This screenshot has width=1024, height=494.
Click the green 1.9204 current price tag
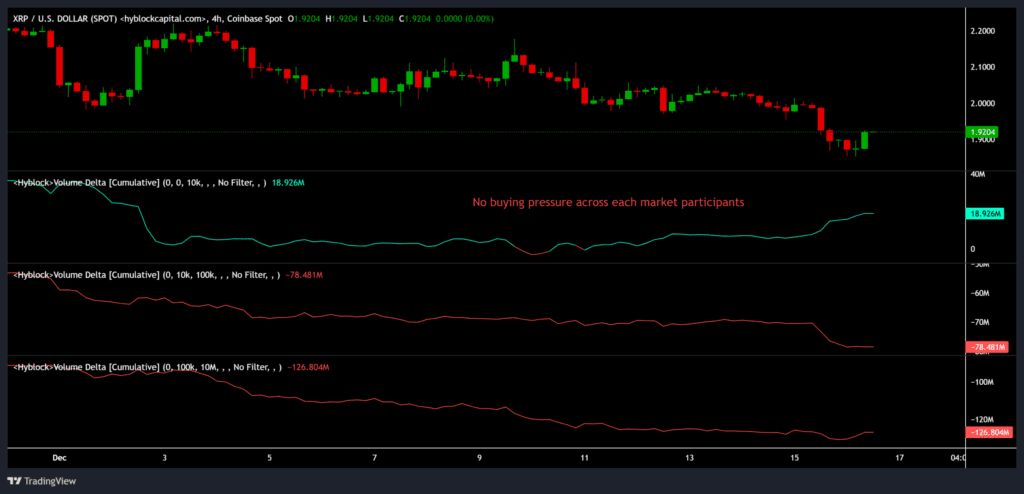(x=984, y=131)
